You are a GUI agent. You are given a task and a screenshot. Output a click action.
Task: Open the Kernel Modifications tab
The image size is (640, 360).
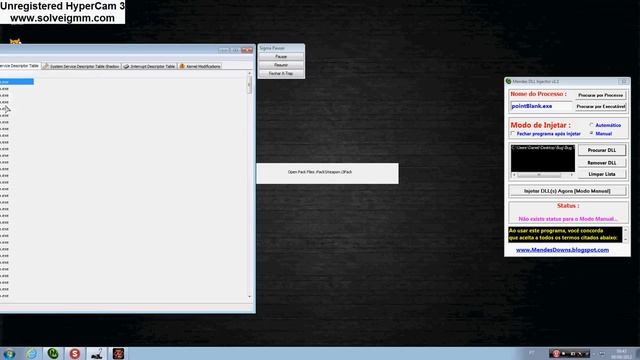point(200,66)
